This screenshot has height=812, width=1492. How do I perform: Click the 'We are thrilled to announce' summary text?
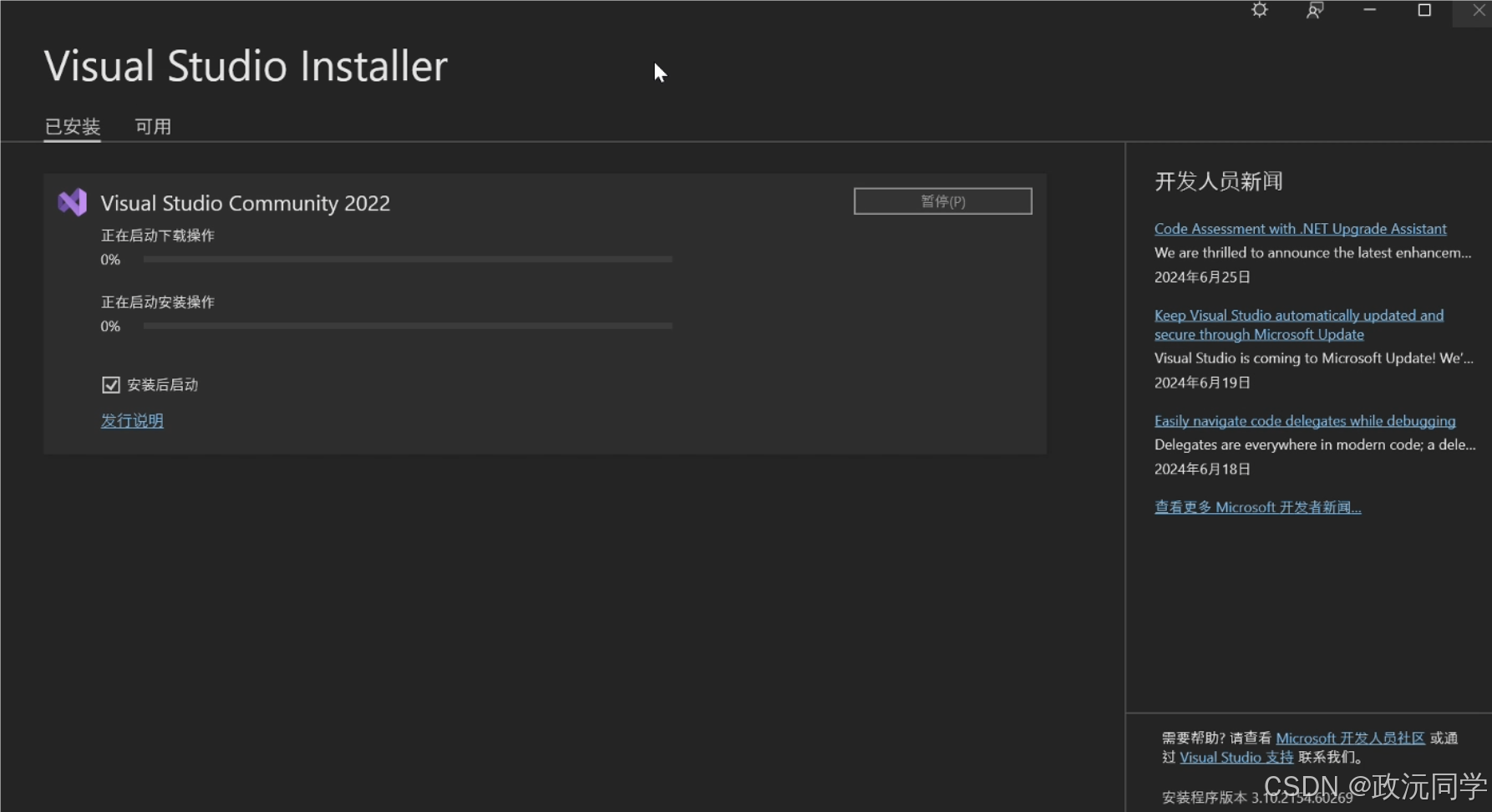point(1312,252)
